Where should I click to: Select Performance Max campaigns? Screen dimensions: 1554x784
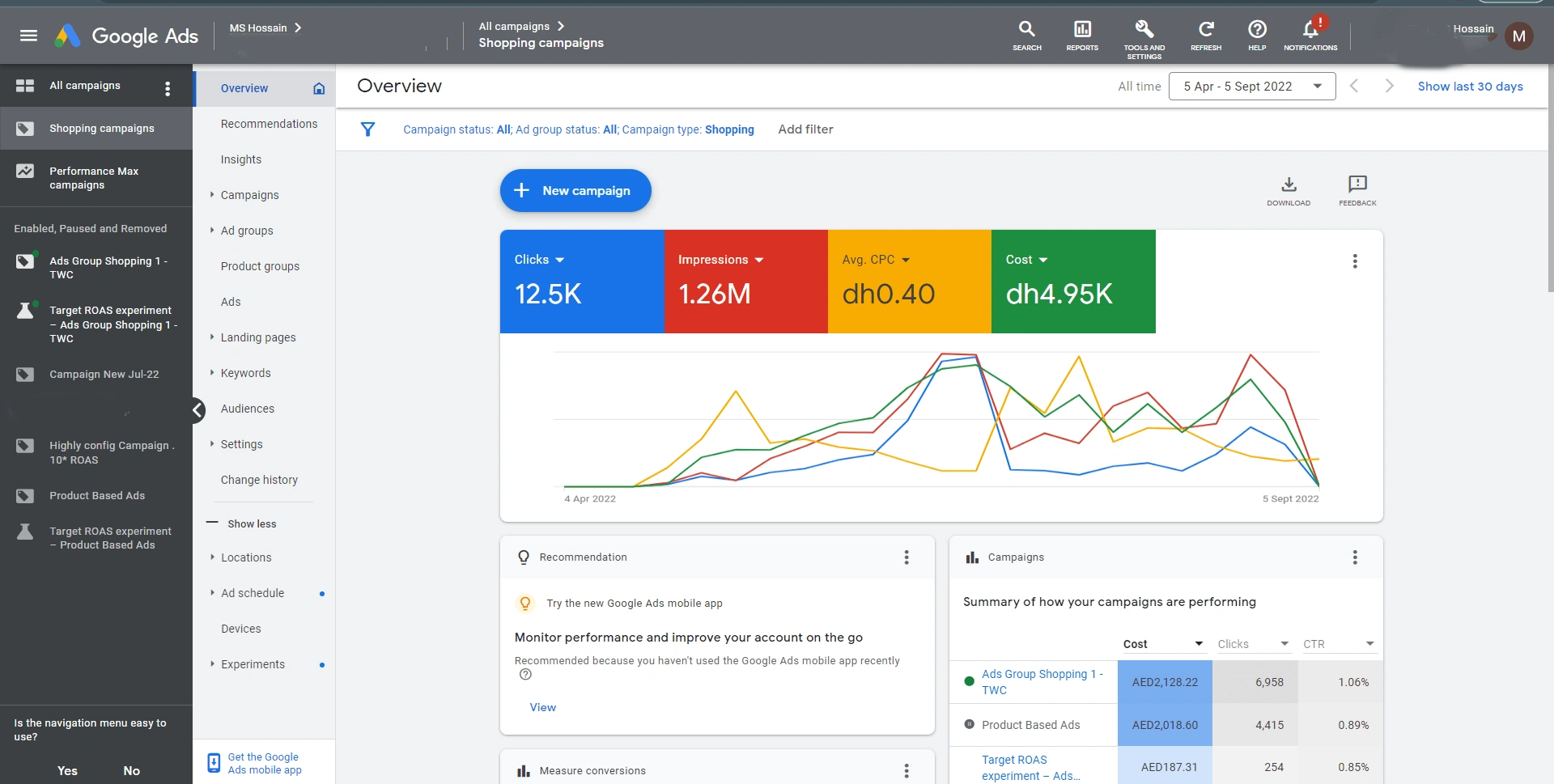(96, 178)
